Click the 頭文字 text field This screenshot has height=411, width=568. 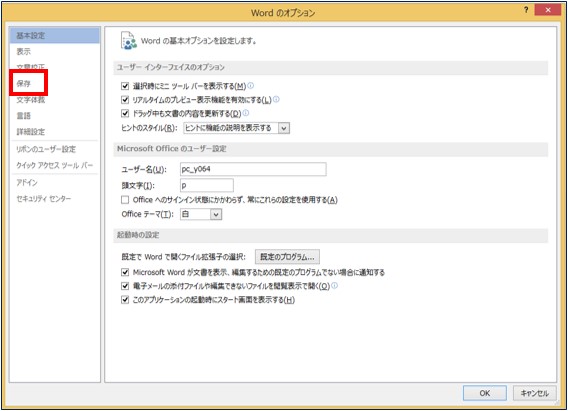coord(207,185)
